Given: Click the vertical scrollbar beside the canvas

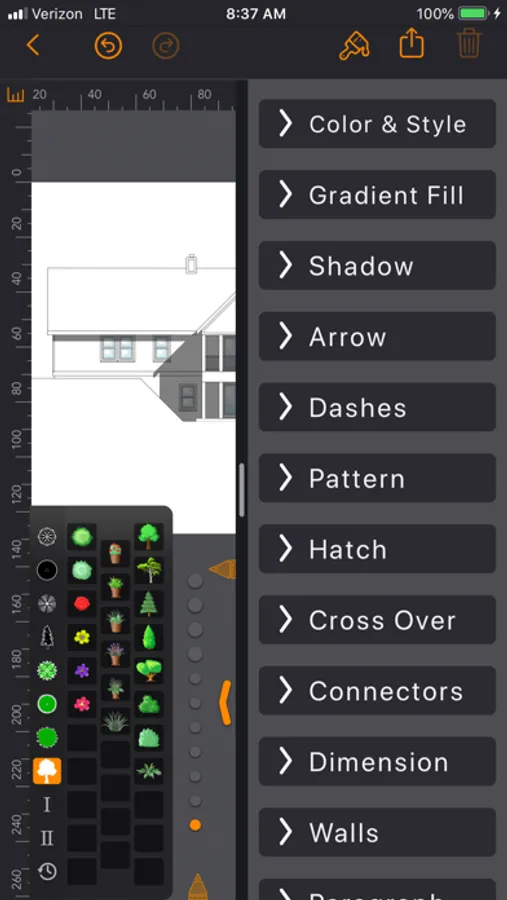Looking at the screenshot, I should click(x=242, y=490).
